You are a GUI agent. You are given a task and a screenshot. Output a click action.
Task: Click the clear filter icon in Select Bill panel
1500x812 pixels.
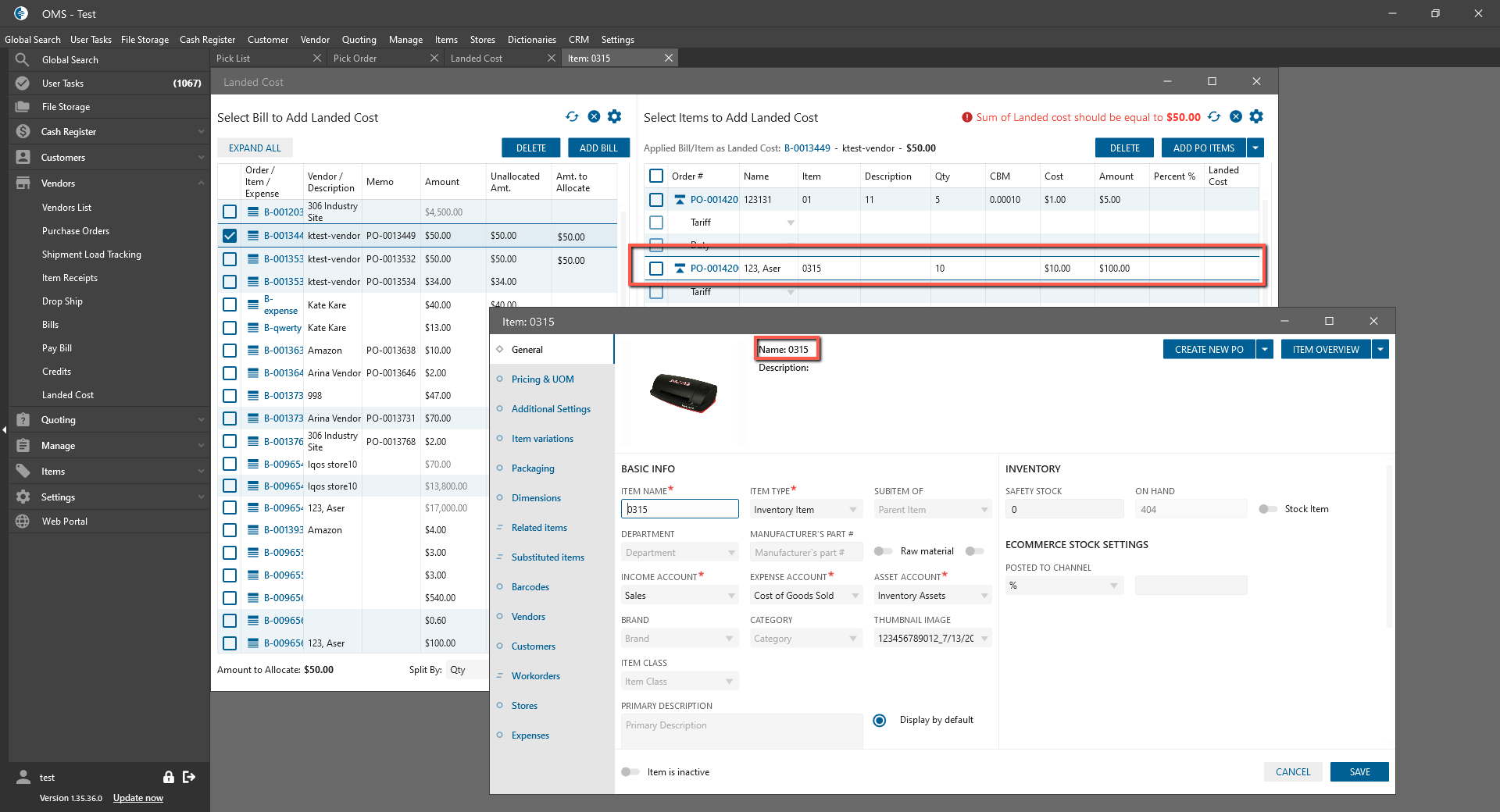[x=594, y=117]
